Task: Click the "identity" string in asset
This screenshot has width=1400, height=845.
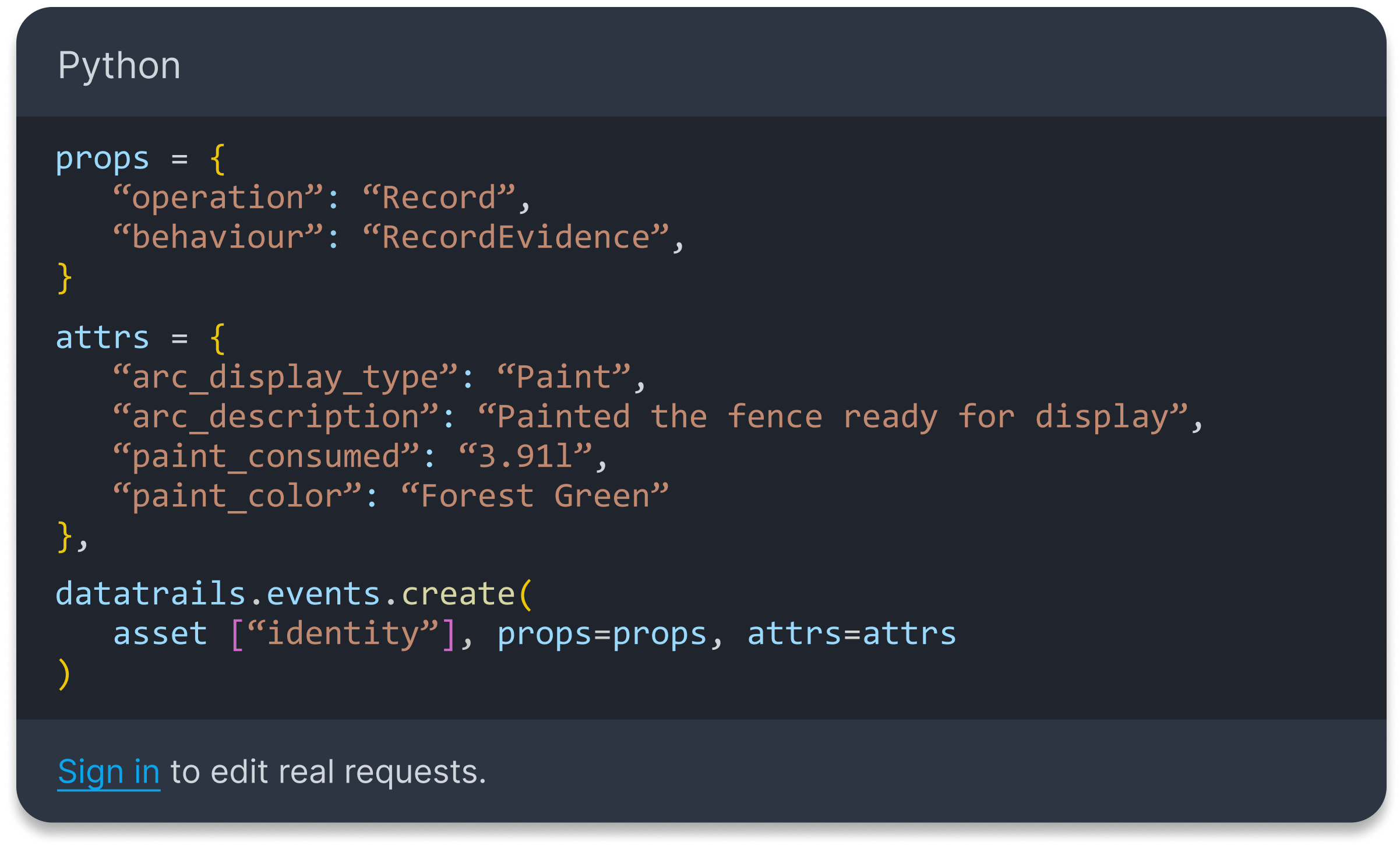Action: click(343, 633)
